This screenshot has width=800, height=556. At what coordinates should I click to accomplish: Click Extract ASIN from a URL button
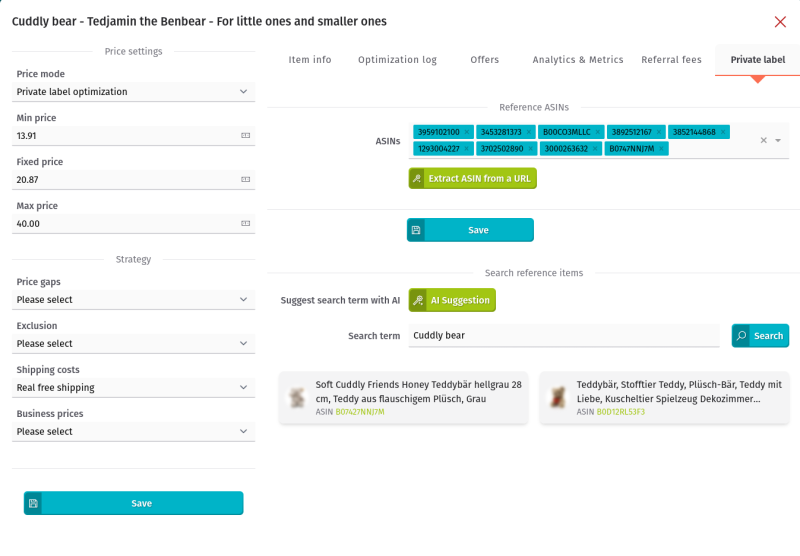(x=472, y=179)
